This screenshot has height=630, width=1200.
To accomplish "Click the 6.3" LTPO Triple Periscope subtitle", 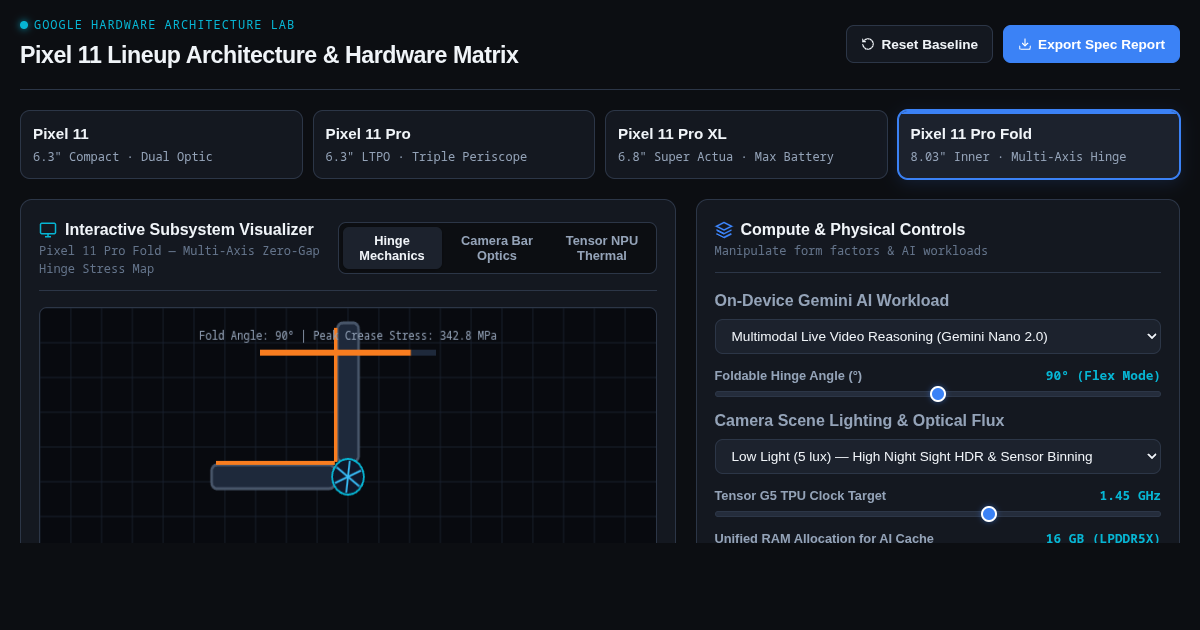I will [x=426, y=157].
